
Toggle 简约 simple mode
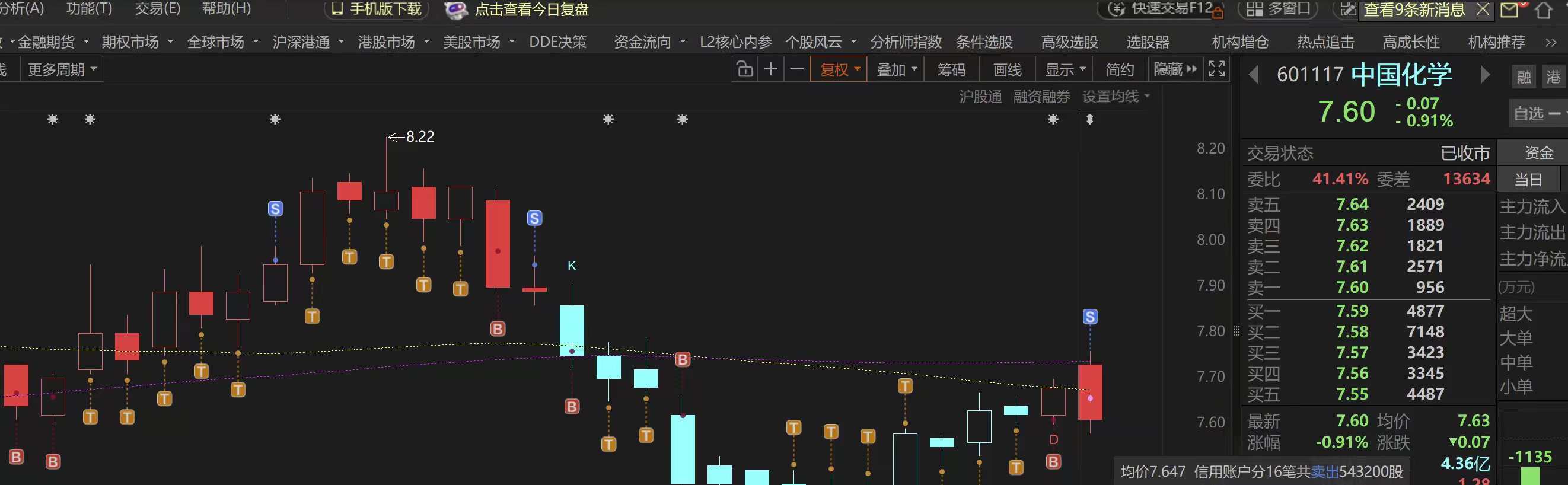[1120, 69]
